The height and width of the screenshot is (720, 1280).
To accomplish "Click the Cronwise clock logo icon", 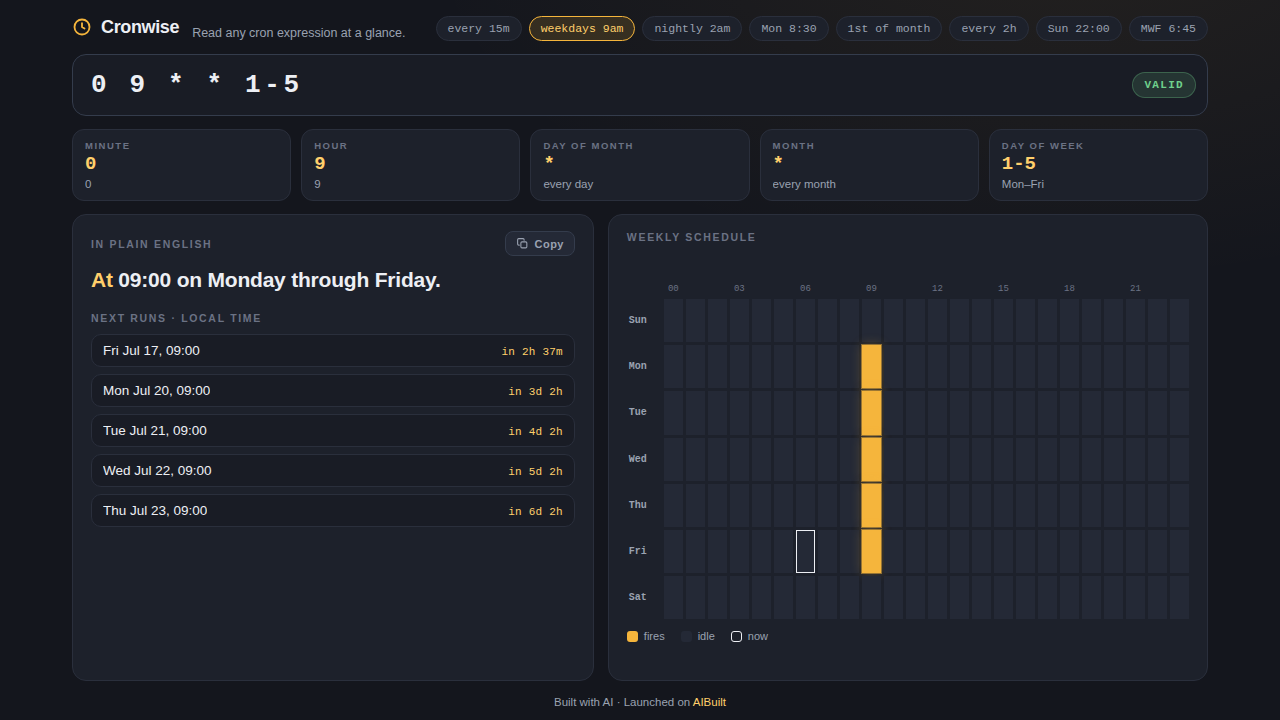I will 82,27.
